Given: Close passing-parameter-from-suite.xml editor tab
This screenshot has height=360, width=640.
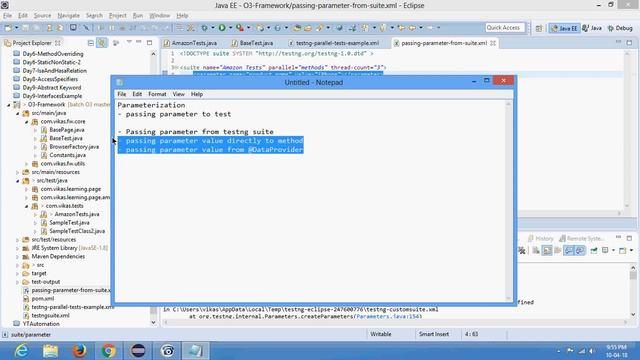Looking at the screenshot, I should click(x=493, y=43).
